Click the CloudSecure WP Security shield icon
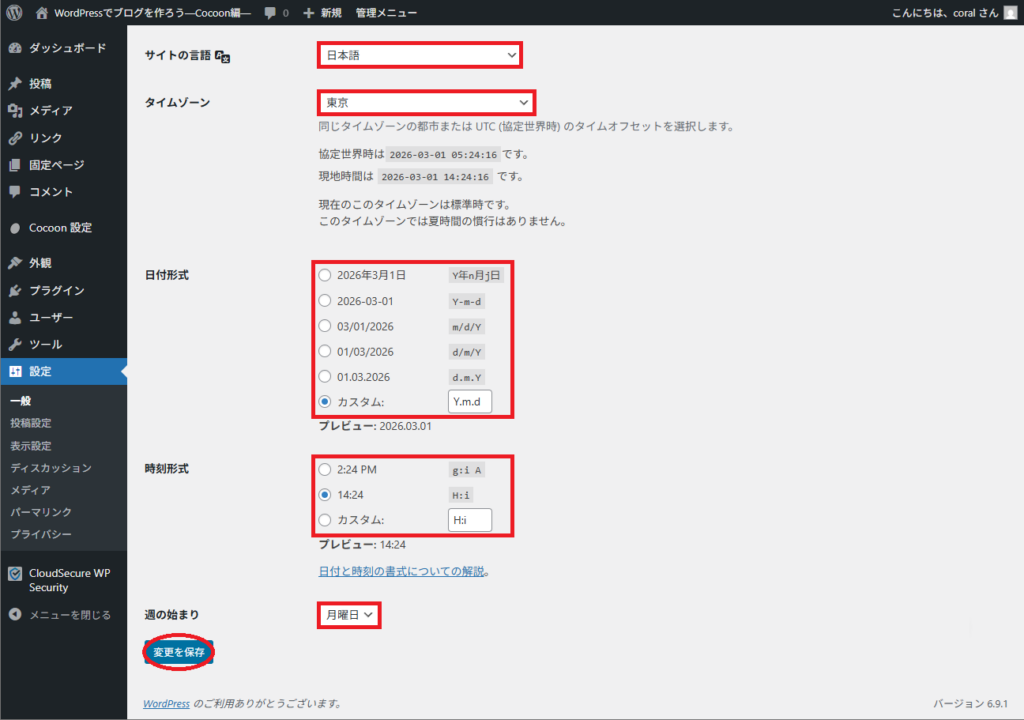 tap(15, 574)
